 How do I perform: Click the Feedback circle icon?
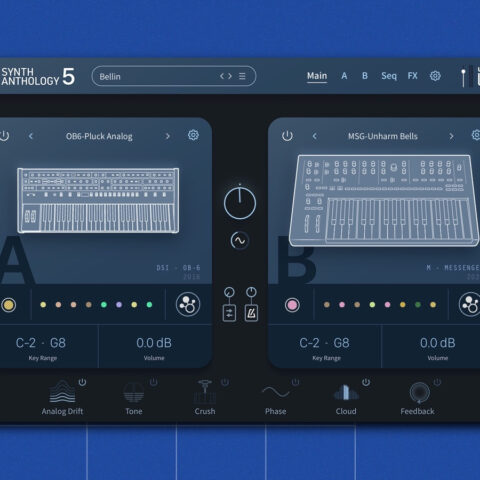(x=419, y=392)
